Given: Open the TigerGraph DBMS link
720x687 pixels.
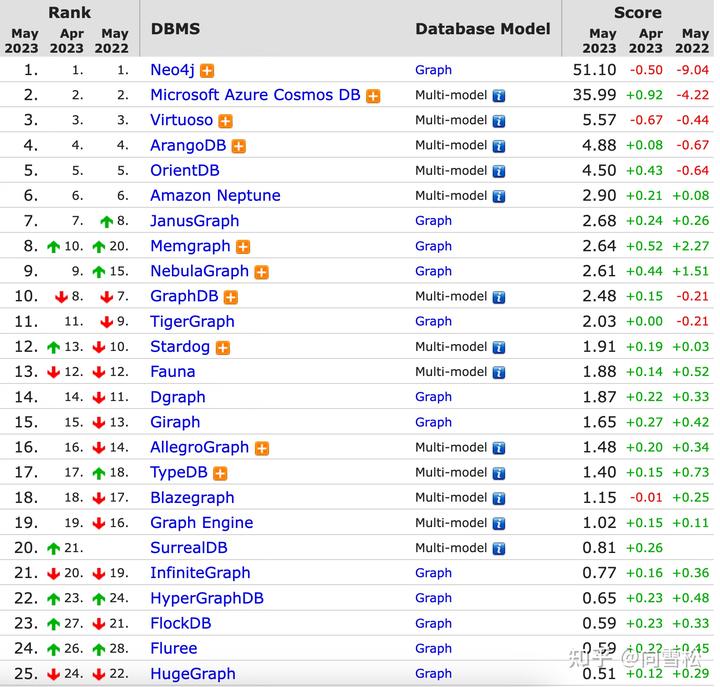Looking at the screenshot, I should 192,322.
